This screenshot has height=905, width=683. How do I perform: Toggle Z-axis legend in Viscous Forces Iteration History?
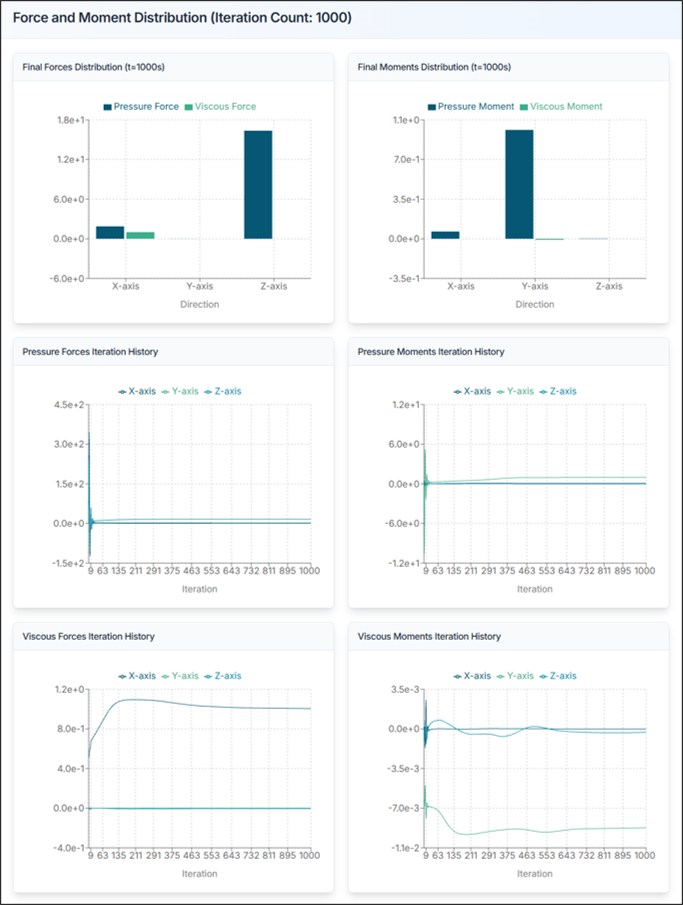222,675
